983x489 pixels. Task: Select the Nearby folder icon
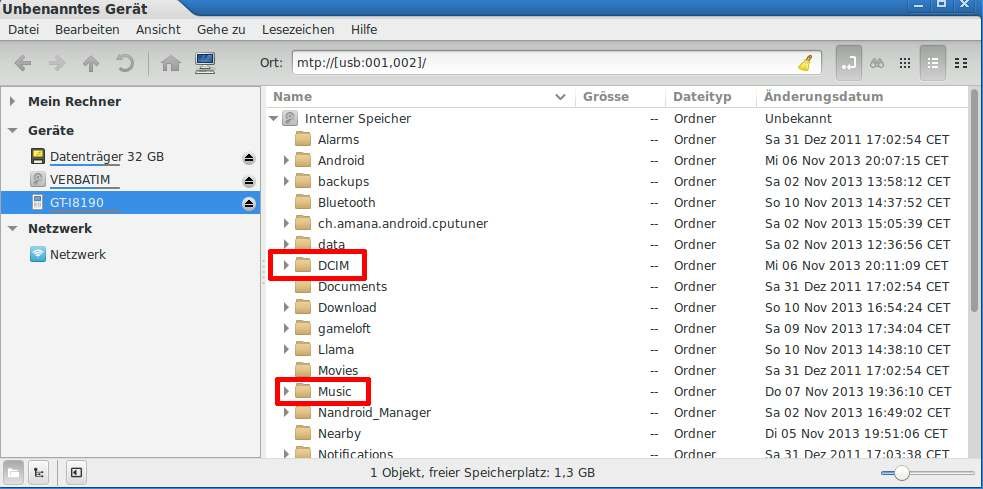click(303, 433)
